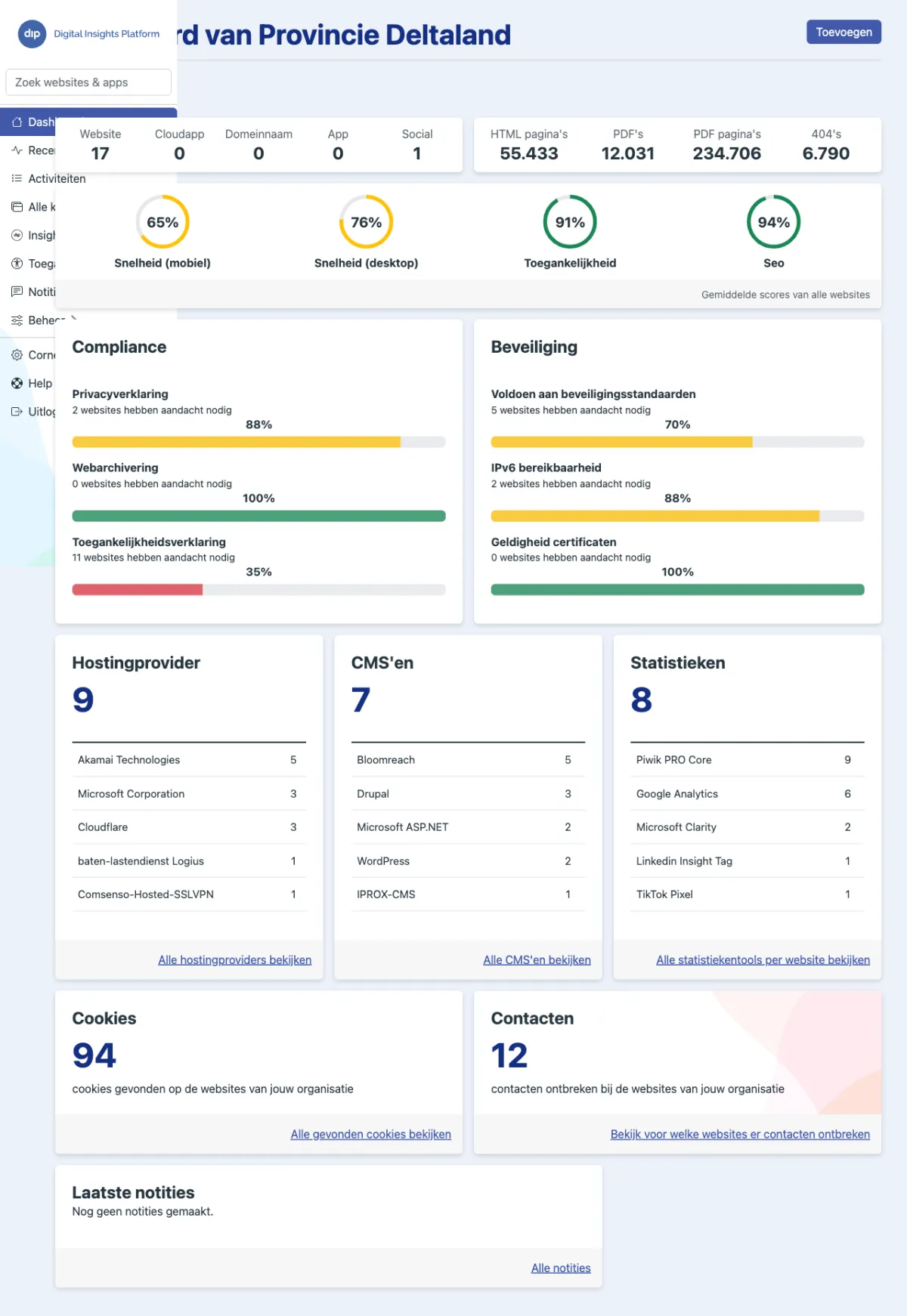The height and width of the screenshot is (1316, 907).
Task: Focus the Zoek websites & apps field
Action: [88, 82]
